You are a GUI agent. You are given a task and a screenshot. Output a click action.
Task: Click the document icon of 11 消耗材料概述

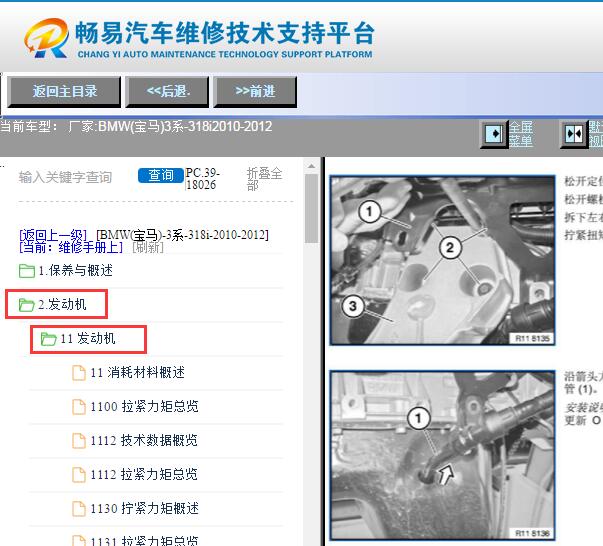click(x=79, y=373)
